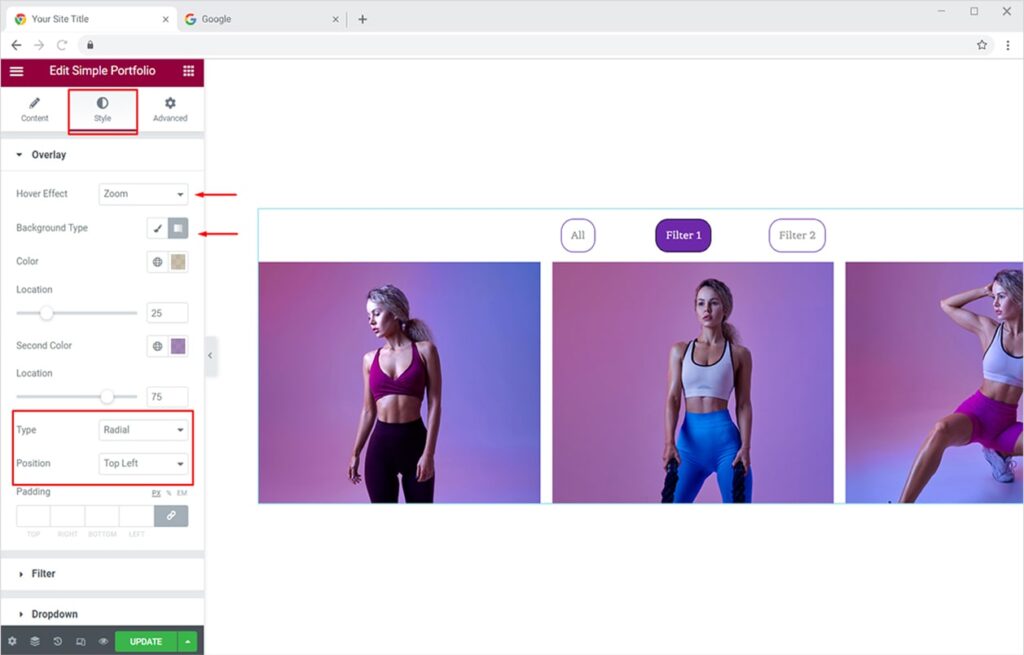Select the Filter 2 portfolio button
Viewport: 1024px width, 655px height.
[x=797, y=235]
